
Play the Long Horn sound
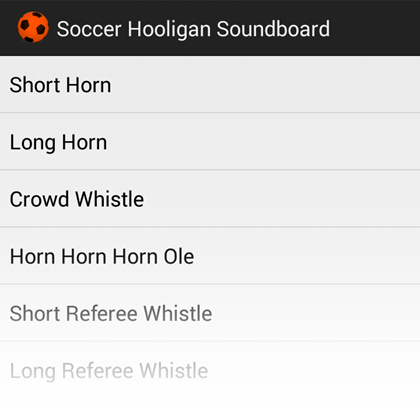pos(210,142)
